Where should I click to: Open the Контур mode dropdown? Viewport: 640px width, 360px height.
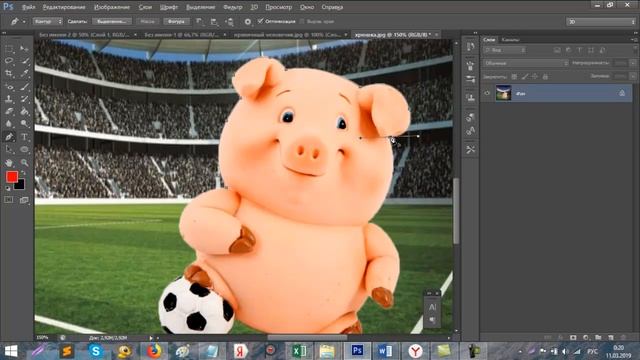(47, 21)
